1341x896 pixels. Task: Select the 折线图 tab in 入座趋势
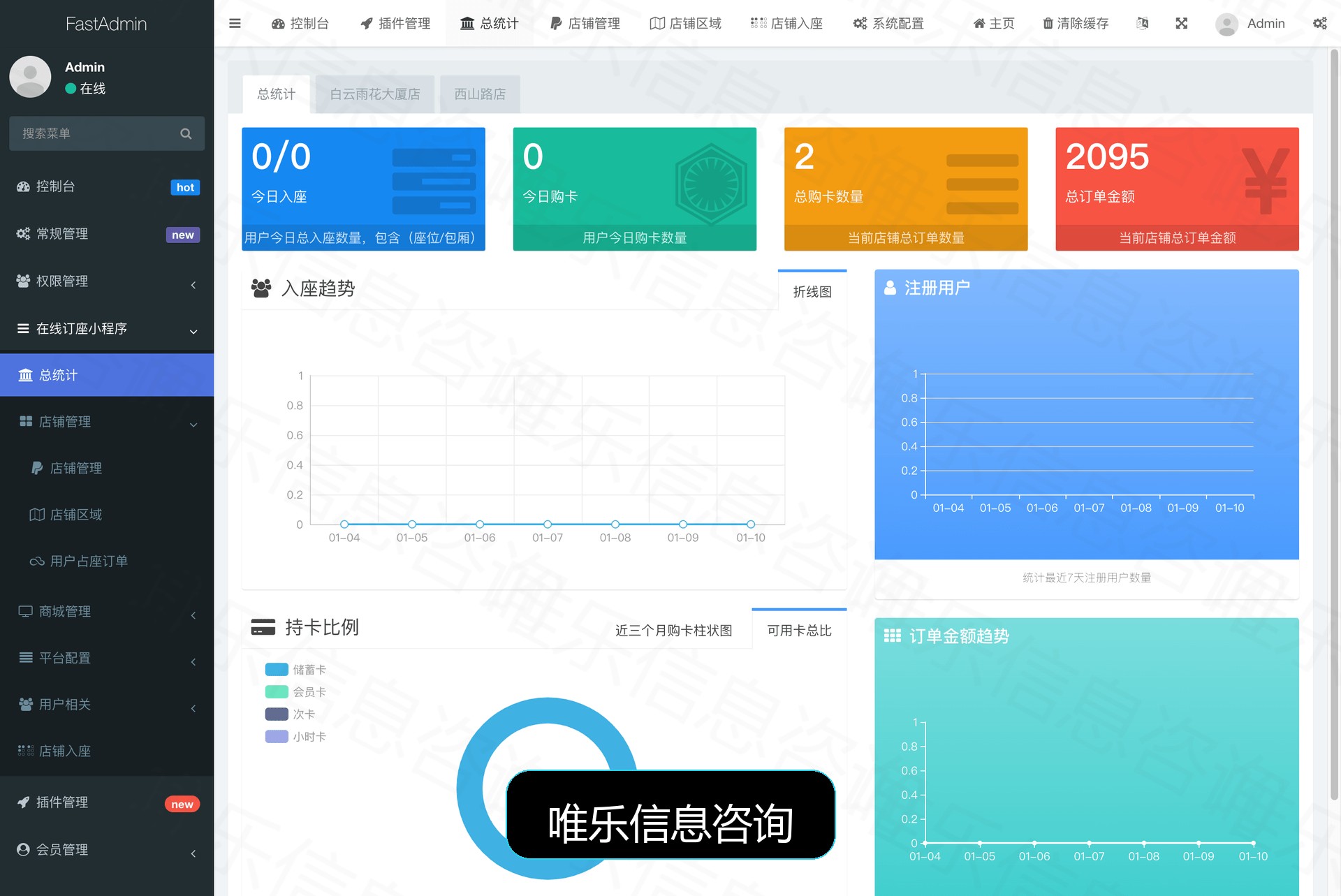[x=812, y=291]
